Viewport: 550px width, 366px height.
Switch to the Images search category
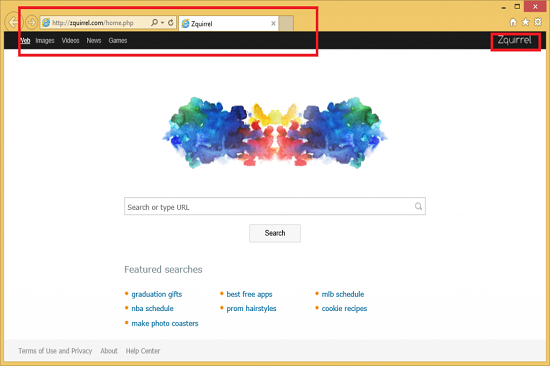pyautogui.click(x=45, y=40)
